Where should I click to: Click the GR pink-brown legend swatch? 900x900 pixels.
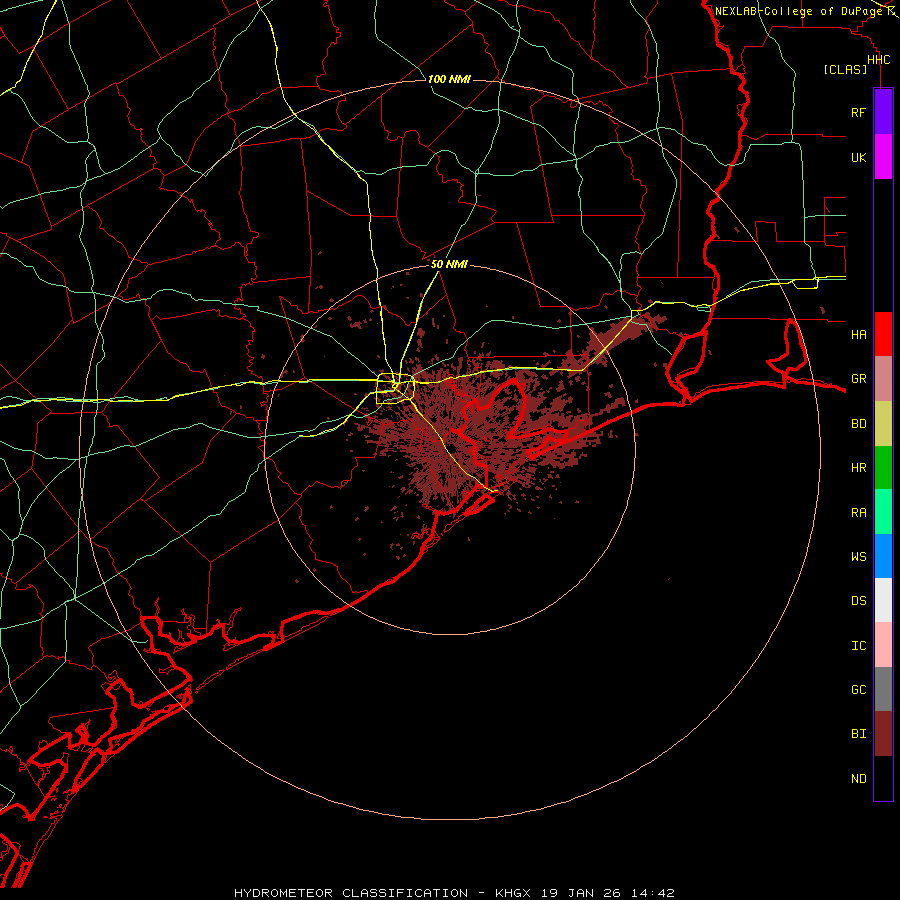(883, 379)
